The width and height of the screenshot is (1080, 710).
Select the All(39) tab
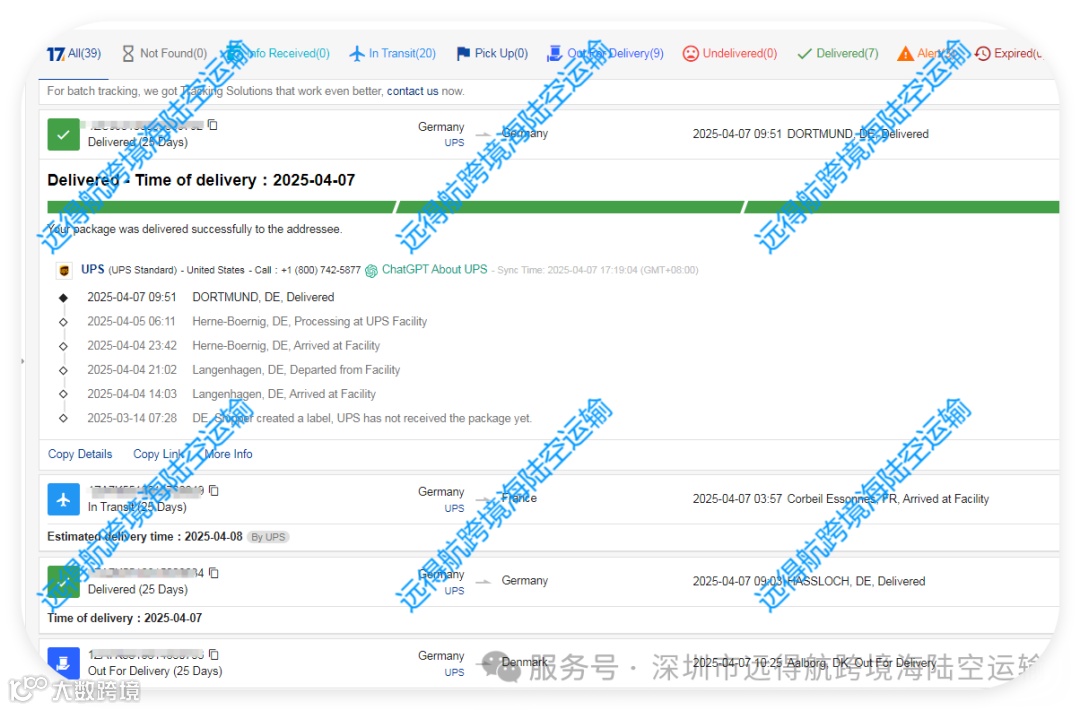coord(74,54)
